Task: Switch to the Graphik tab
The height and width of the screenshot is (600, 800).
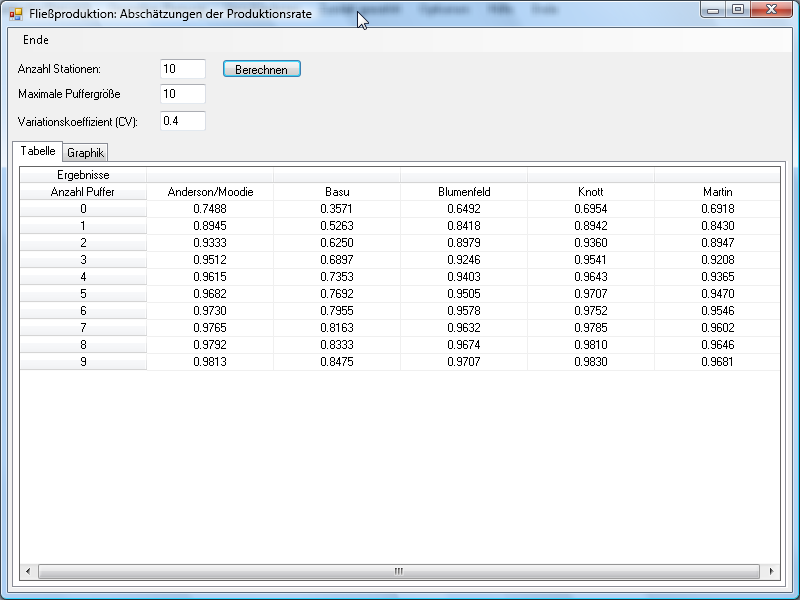Action: (x=86, y=153)
